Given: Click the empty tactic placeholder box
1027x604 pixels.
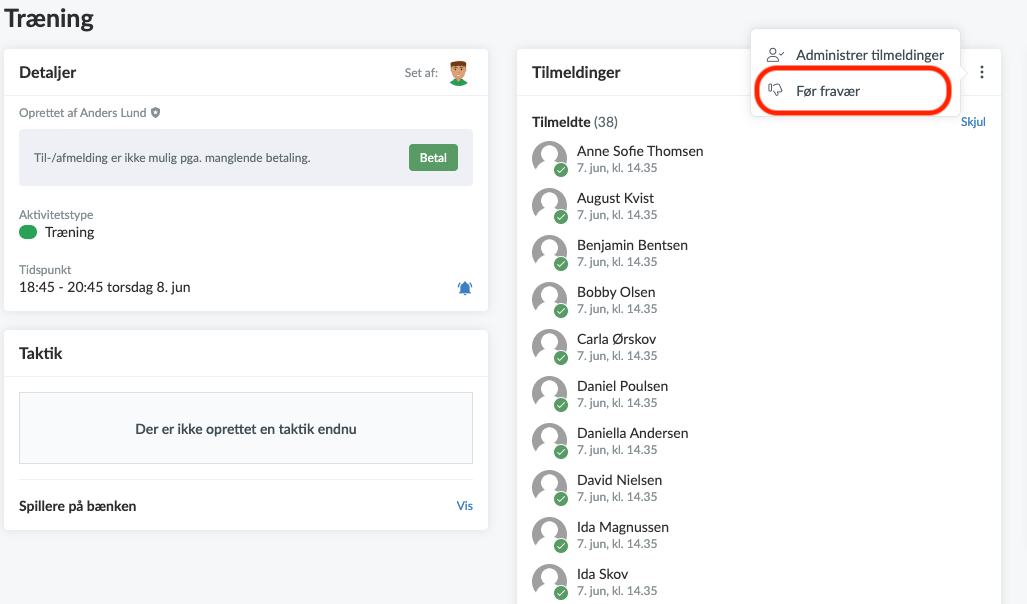Looking at the screenshot, I should click(x=246, y=428).
